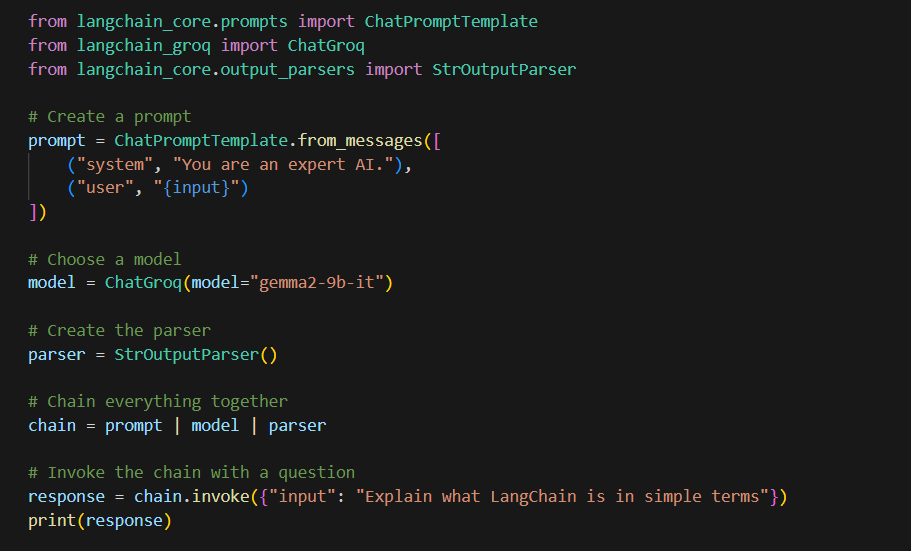
Task: Click the "# Choose a model" comment
Action: point(105,259)
